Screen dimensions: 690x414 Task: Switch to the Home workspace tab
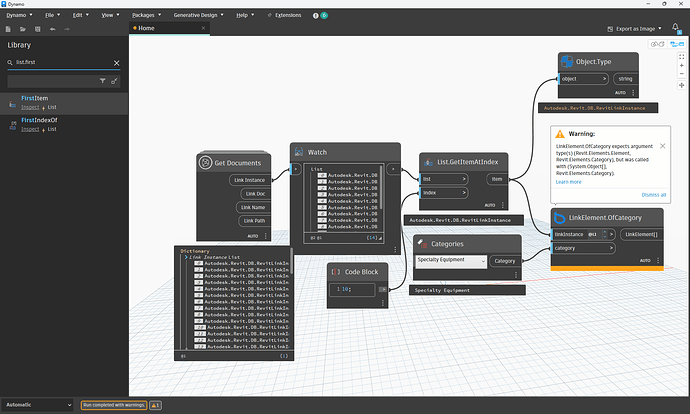click(x=144, y=29)
